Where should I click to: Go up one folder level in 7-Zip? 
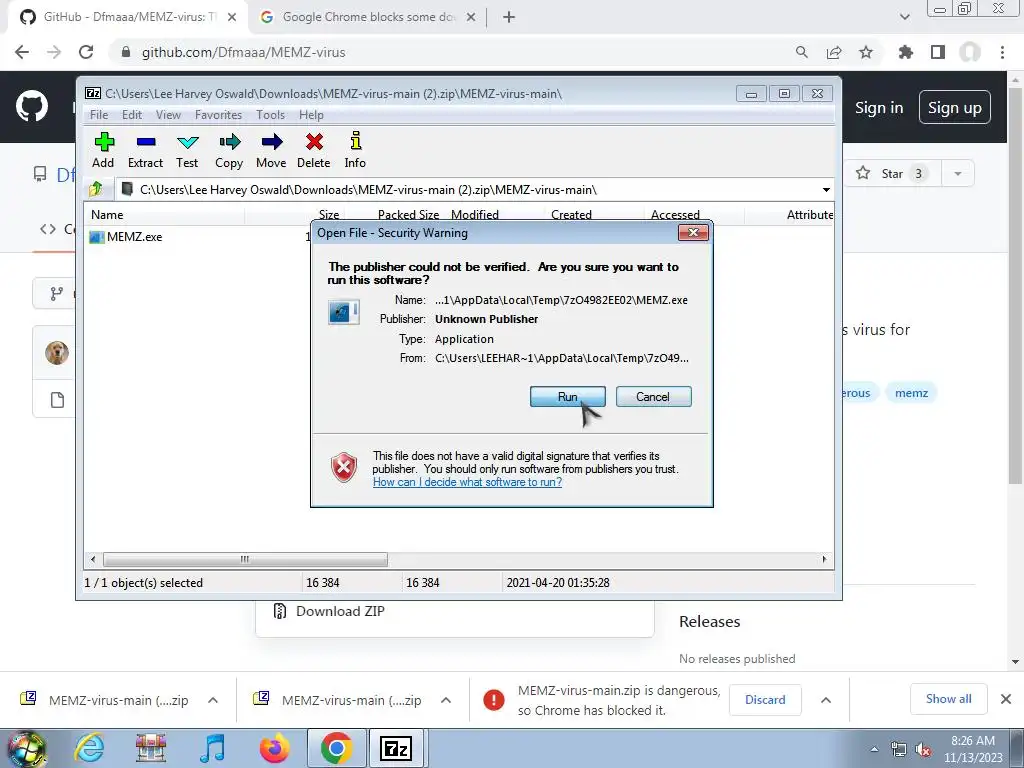point(95,189)
